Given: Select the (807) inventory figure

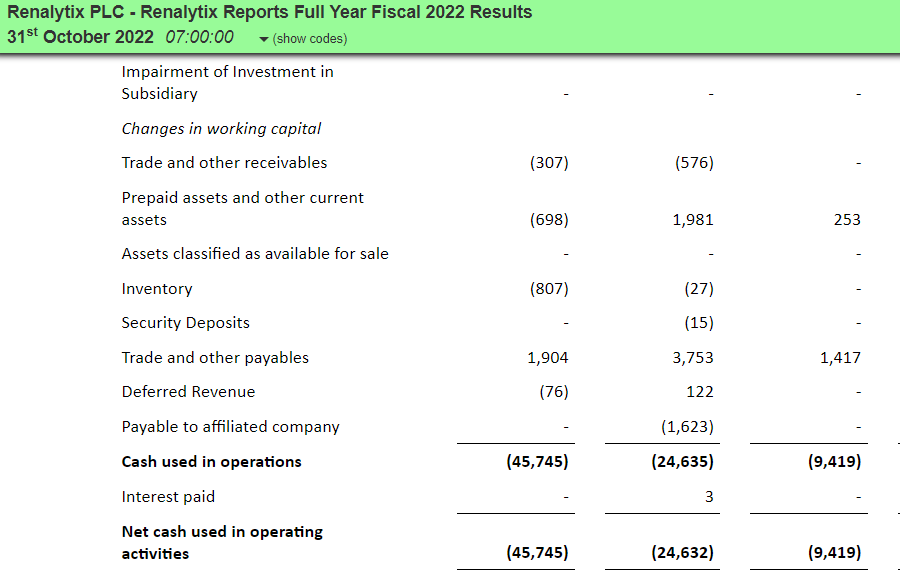Looking at the screenshot, I should (549, 289).
